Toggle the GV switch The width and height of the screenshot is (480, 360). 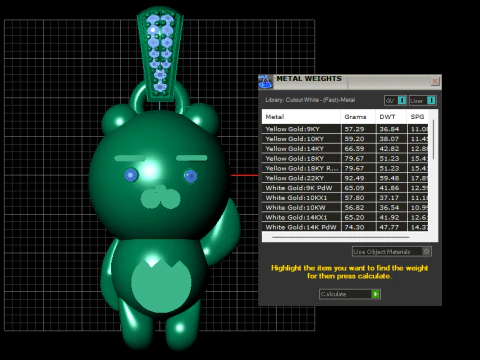(x=395, y=100)
